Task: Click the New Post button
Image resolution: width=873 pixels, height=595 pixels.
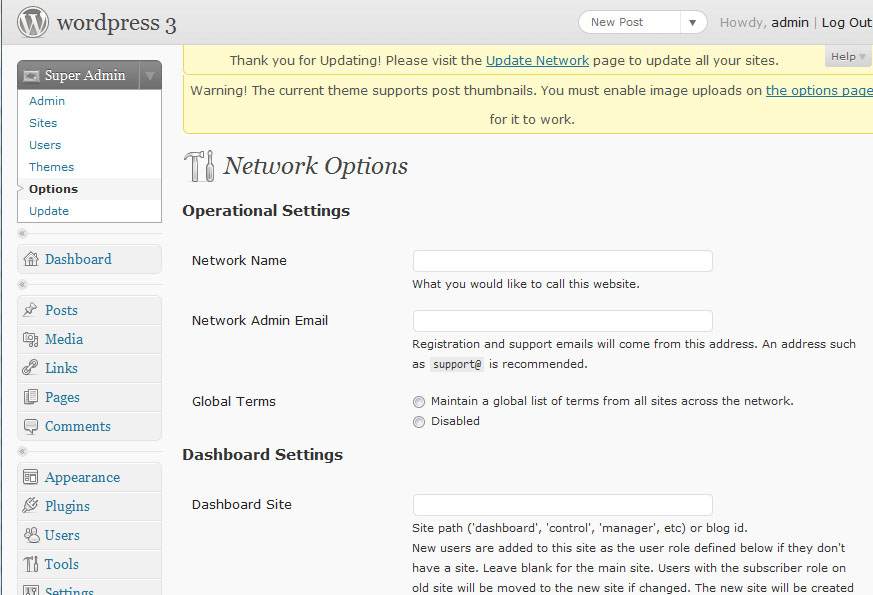Action: coord(630,22)
